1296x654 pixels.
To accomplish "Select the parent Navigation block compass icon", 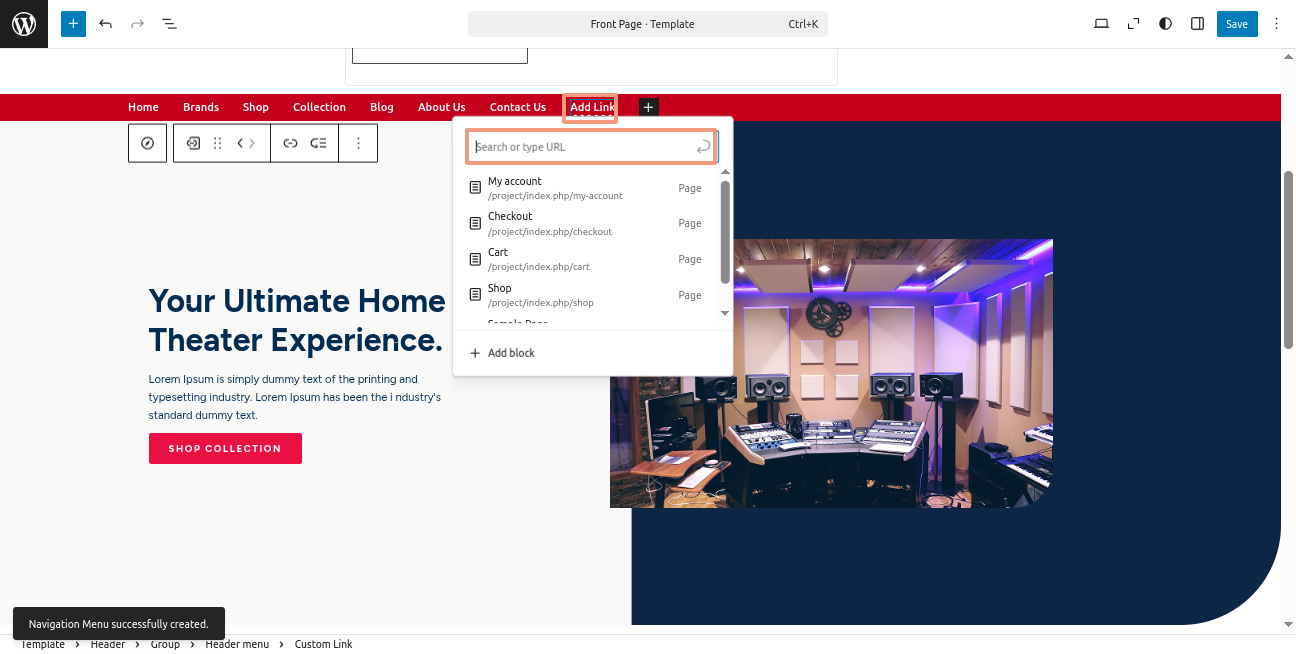I will click(x=148, y=143).
